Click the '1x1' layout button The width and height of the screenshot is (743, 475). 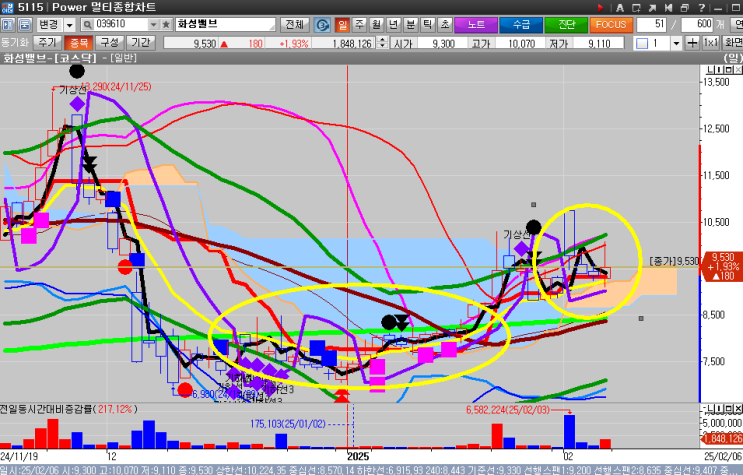pos(711,43)
